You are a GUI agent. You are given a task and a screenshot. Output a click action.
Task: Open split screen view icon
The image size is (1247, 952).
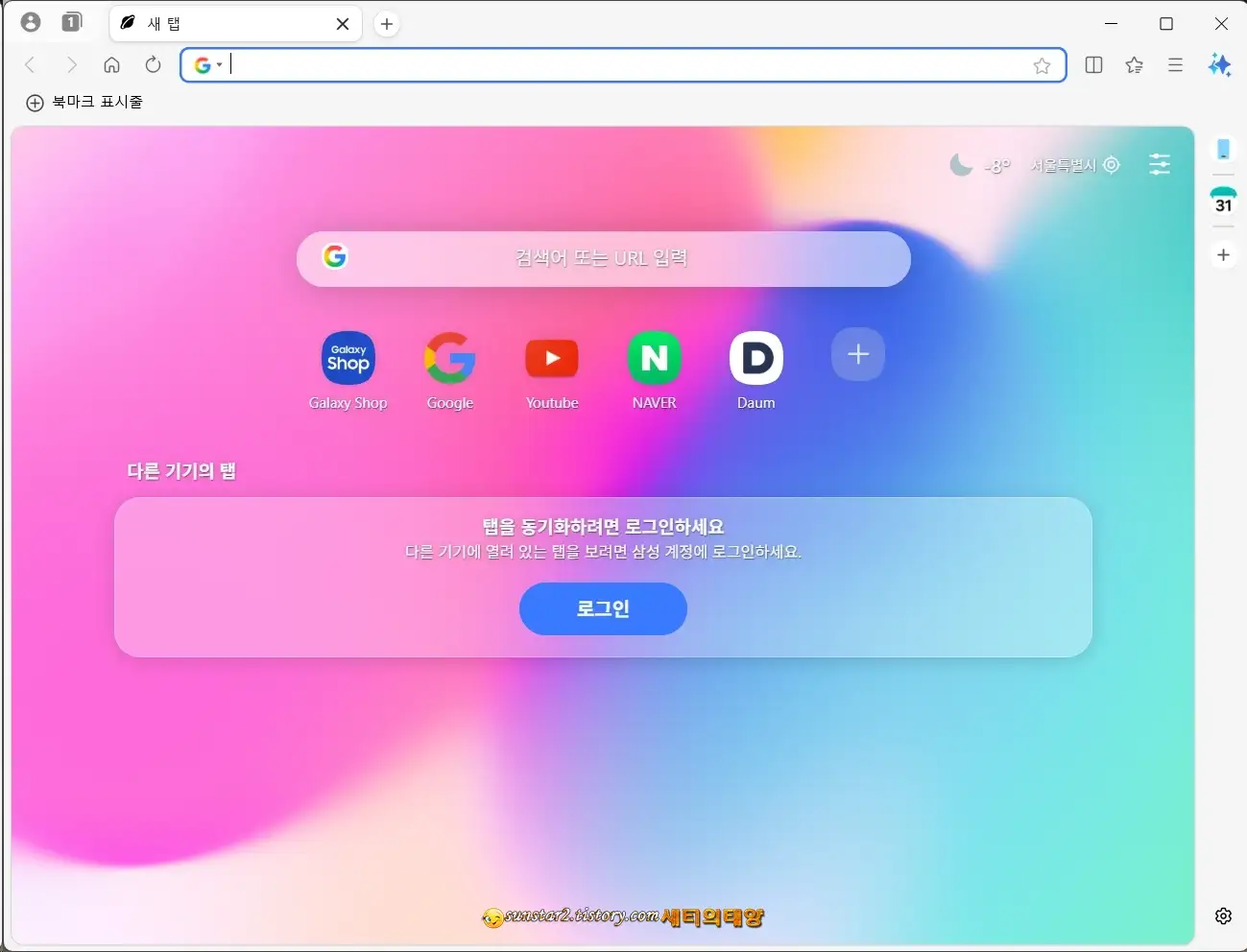[1093, 65]
